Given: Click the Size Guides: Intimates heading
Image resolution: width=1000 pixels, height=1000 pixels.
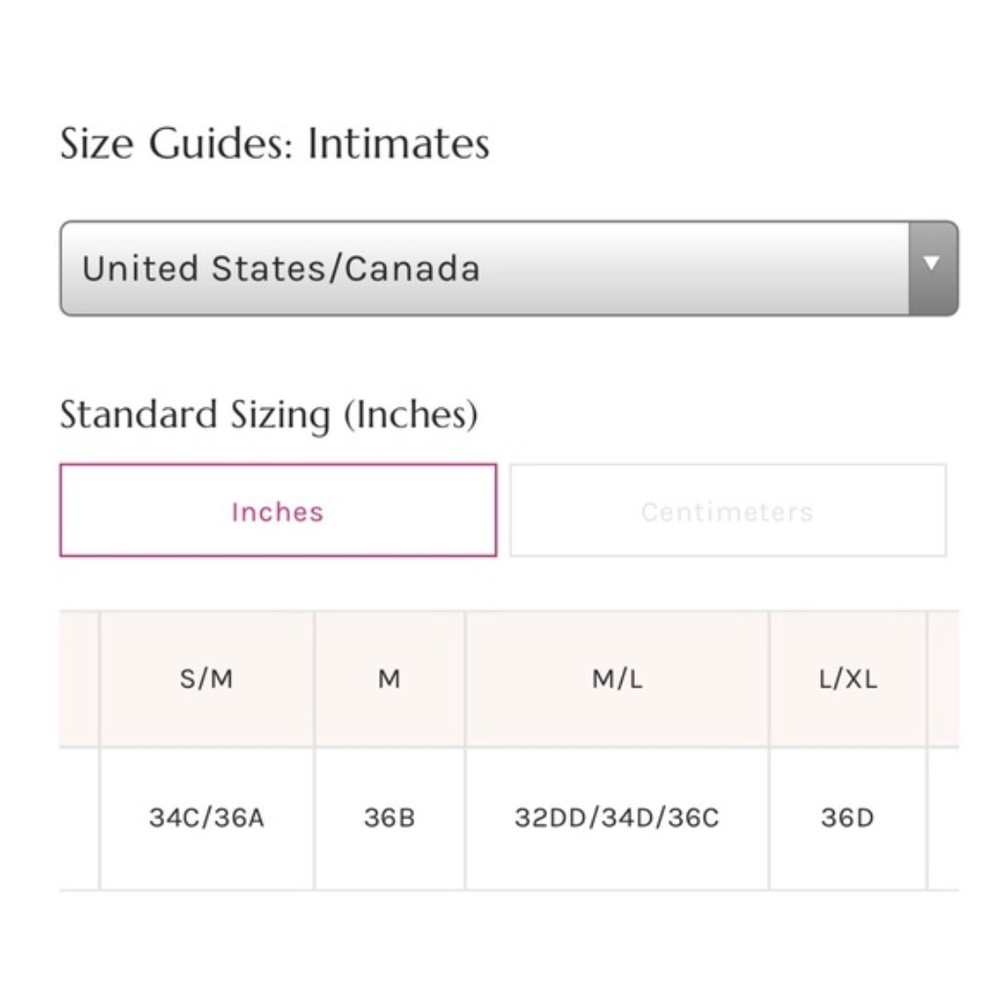Looking at the screenshot, I should point(275,144).
